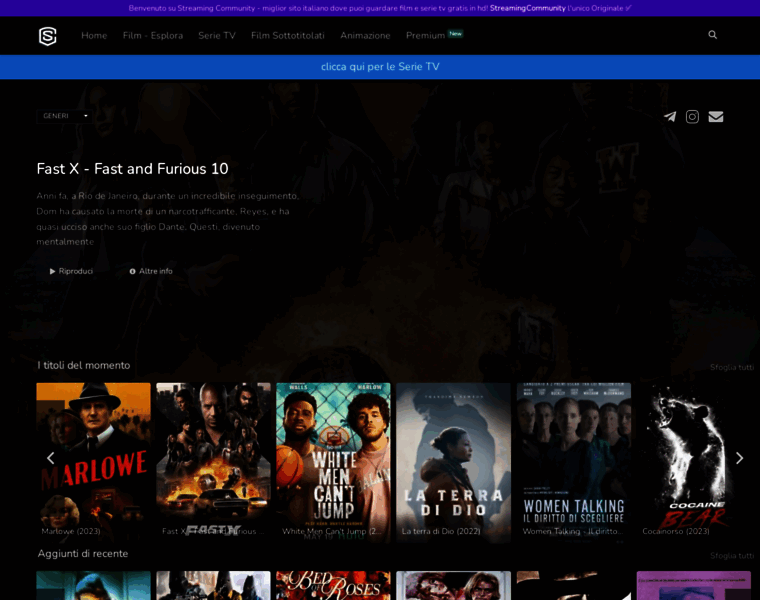Screen dimensions: 760x600
Task: Click 'clicca qui per le Serie TV' banner
Action: point(380,67)
